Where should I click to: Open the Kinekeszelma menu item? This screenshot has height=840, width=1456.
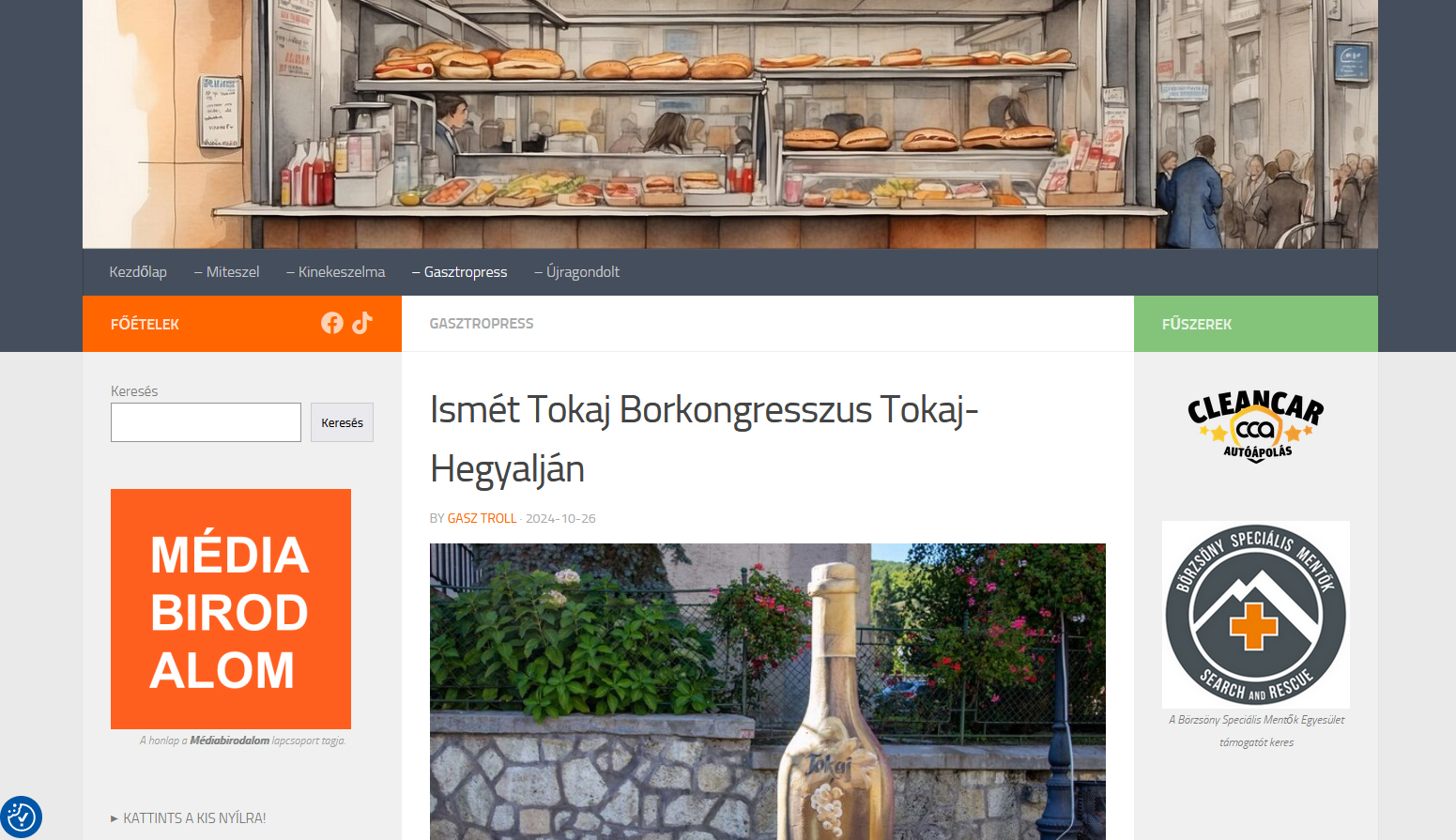pyautogui.click(x=336, y=272)
